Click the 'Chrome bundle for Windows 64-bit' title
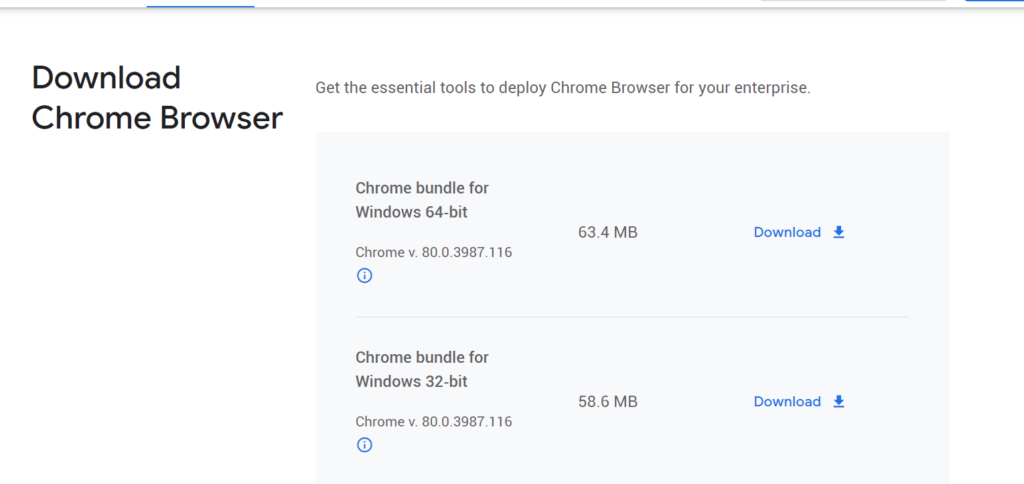The image size is (1024, 484). [421, 200]
